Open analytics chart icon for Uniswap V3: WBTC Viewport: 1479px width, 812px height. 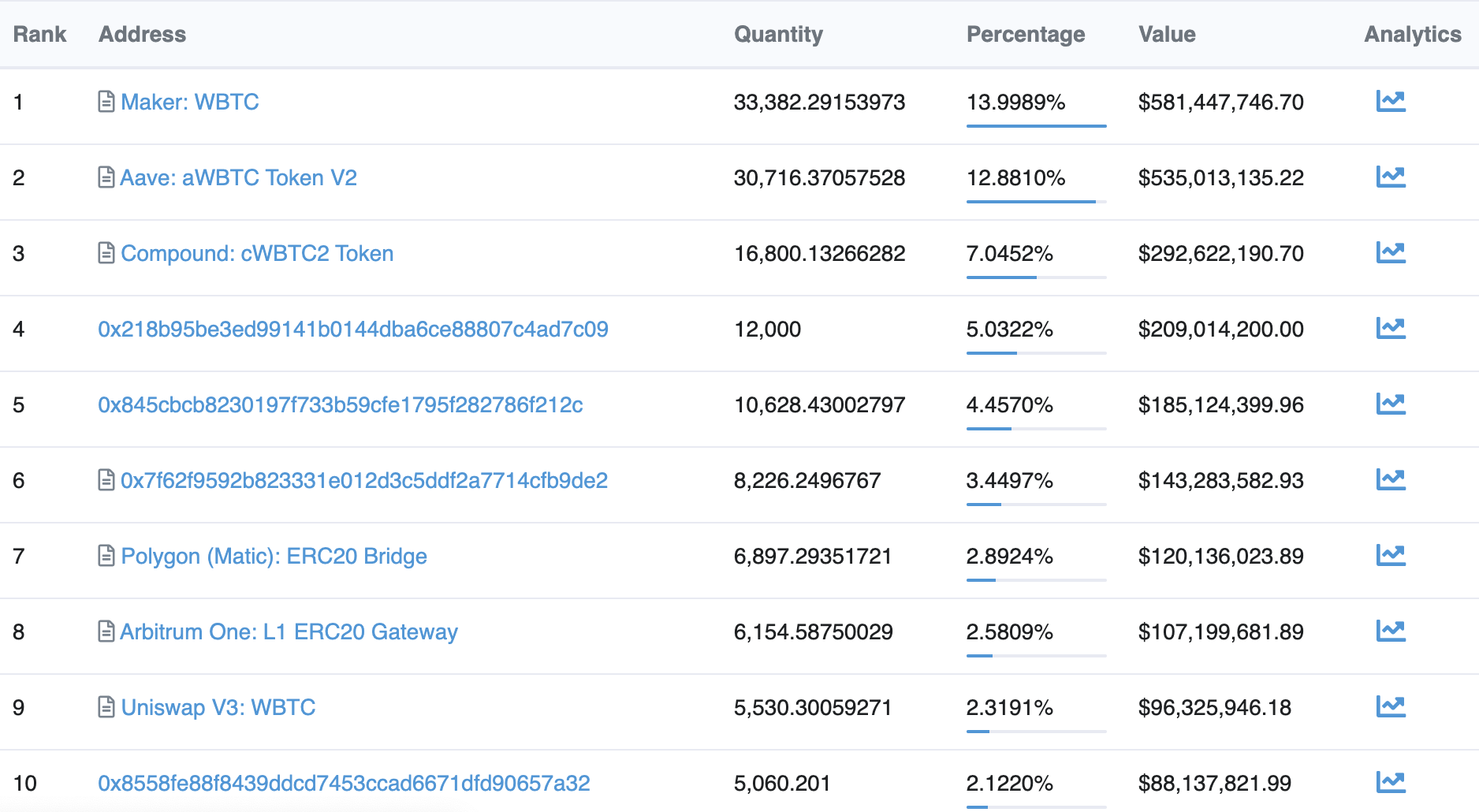point(1391,706)
